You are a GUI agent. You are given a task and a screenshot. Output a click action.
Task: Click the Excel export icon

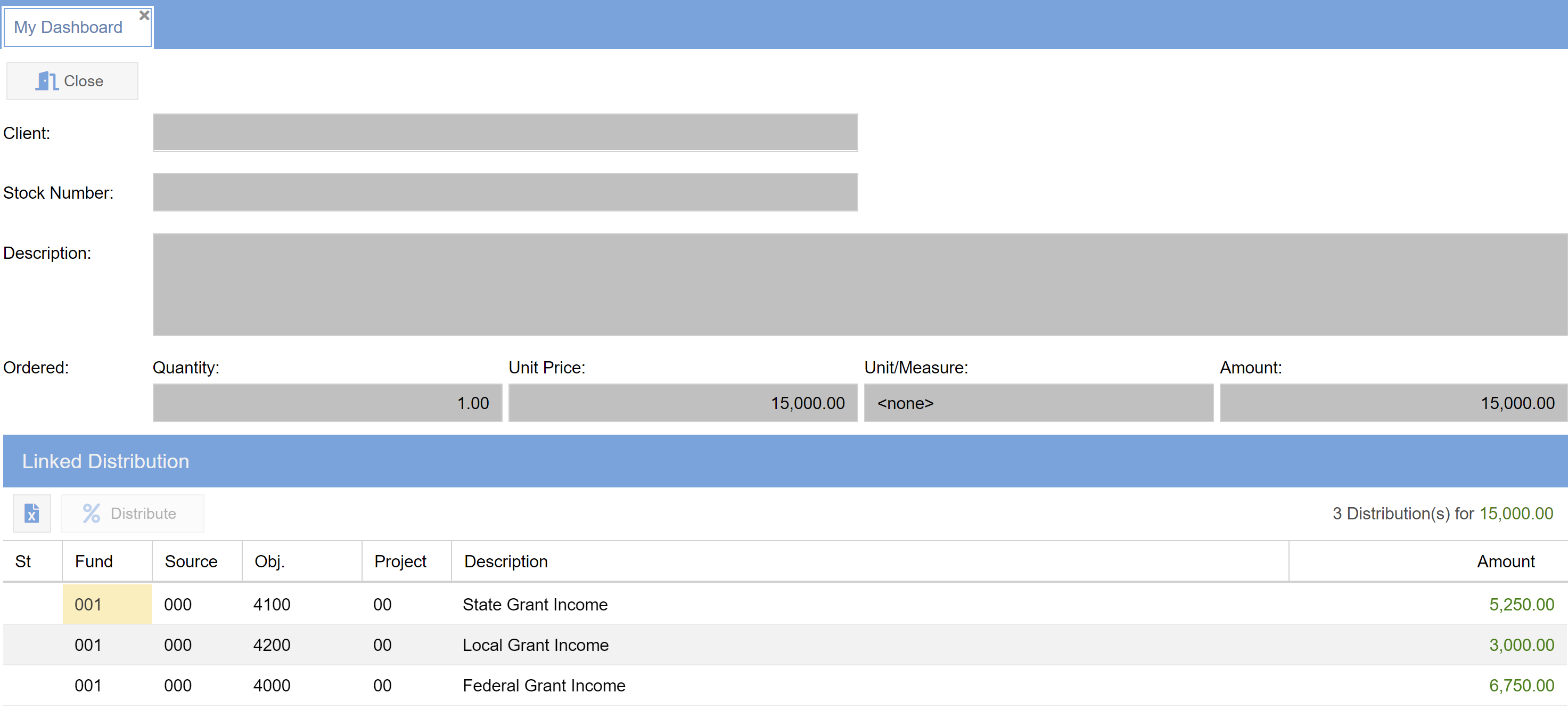31,513
